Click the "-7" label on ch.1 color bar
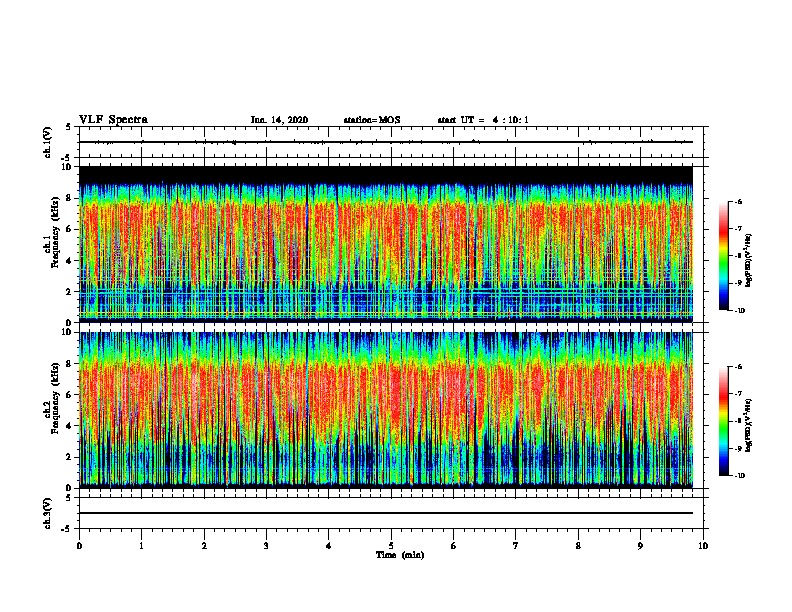This screenshot has width=792, height=612. tap(738, 229)
